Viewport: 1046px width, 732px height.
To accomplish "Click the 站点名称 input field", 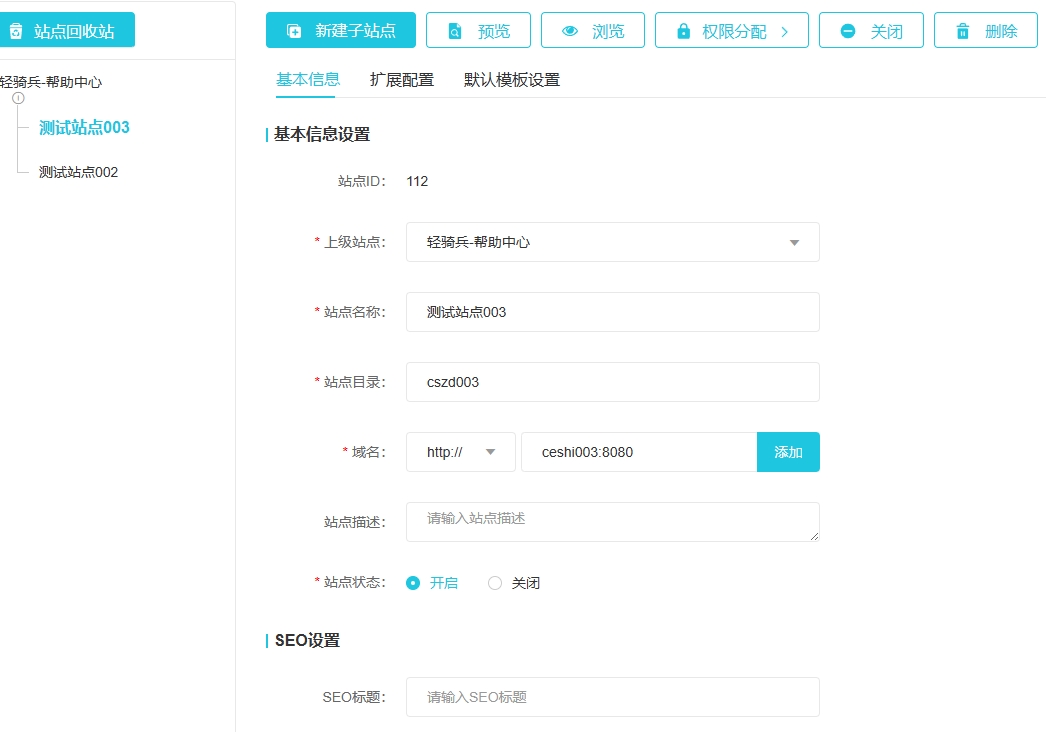I will point(612,312).
